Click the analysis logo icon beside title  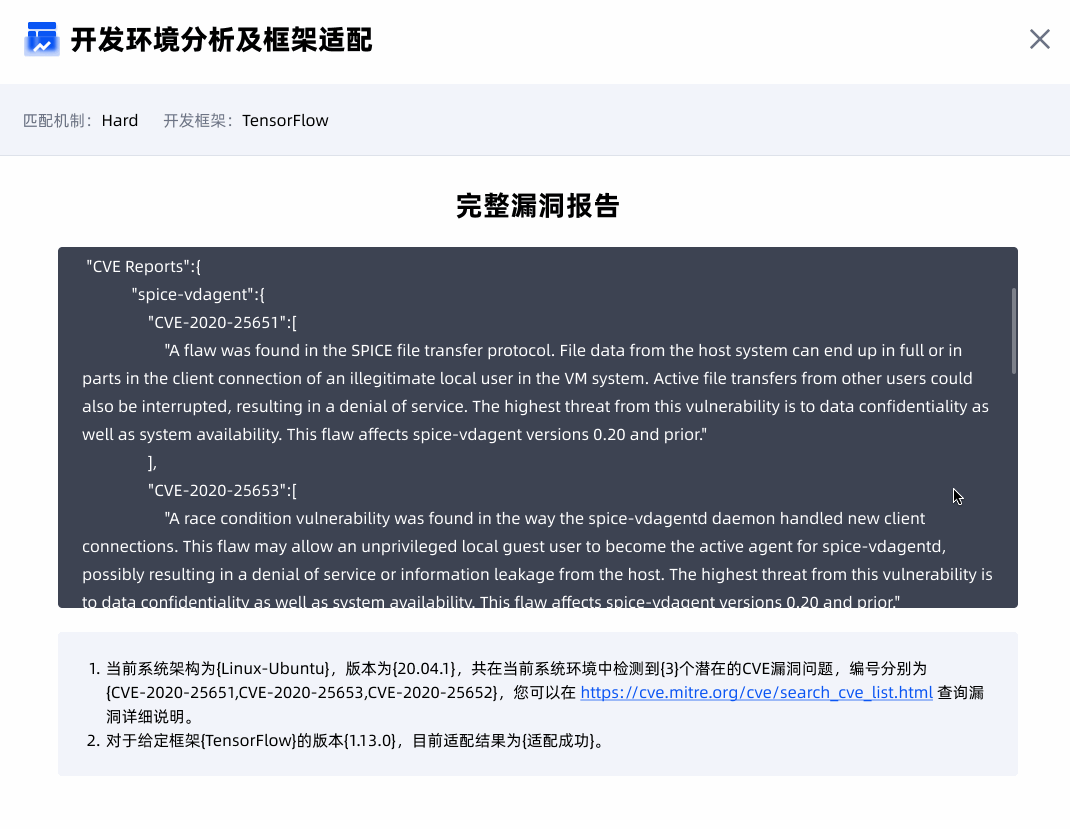tap(41, 39)
